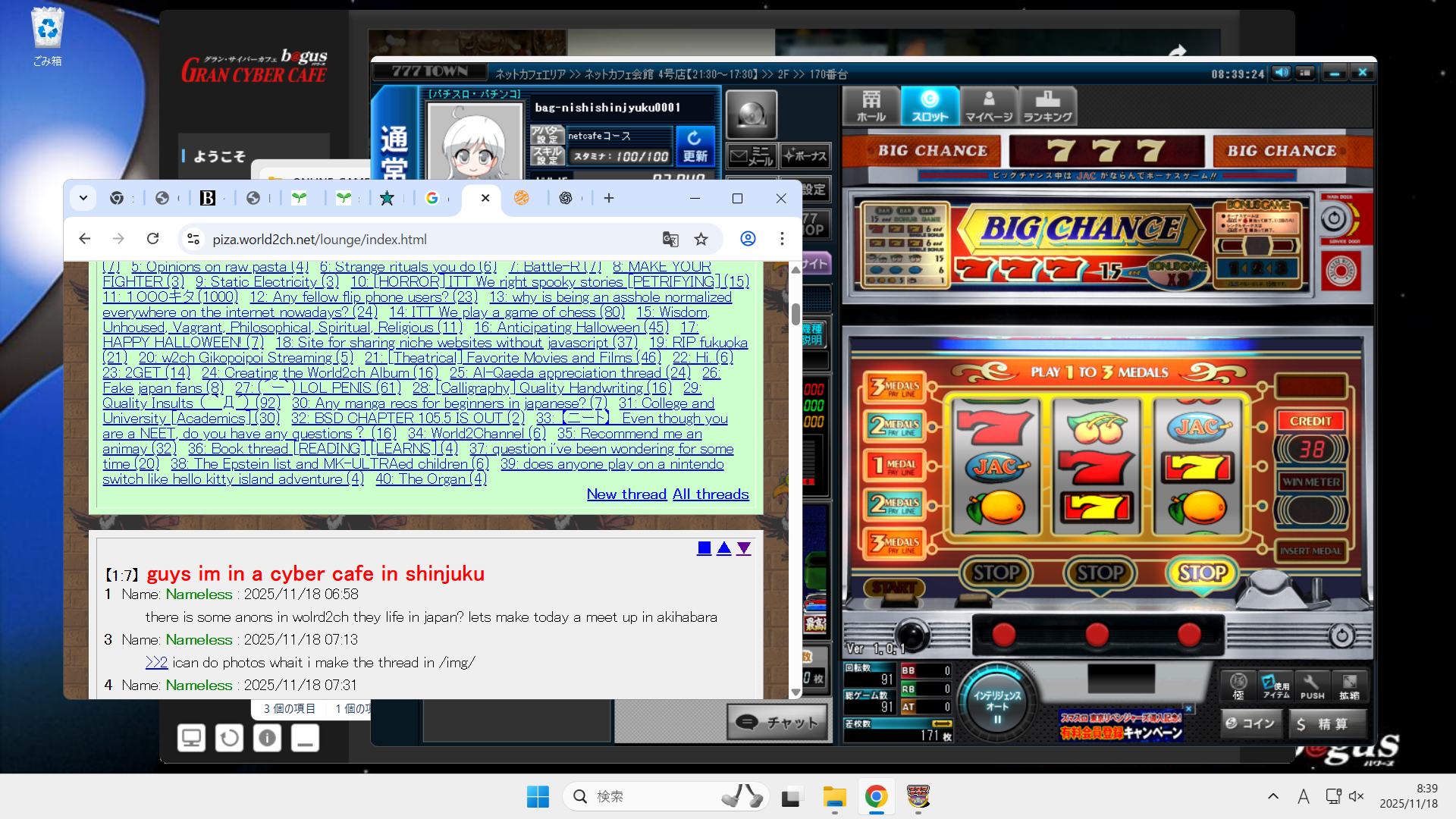Open the Chrome three-dot menu
Screen dimensions: 1456x819
(x=782, y=239)
